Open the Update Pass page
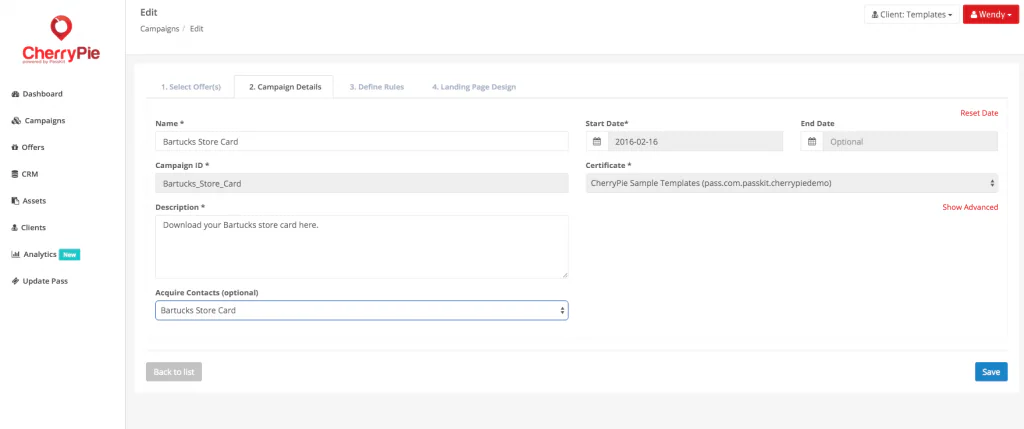1024x429 pixels. (x=45, y=281)
